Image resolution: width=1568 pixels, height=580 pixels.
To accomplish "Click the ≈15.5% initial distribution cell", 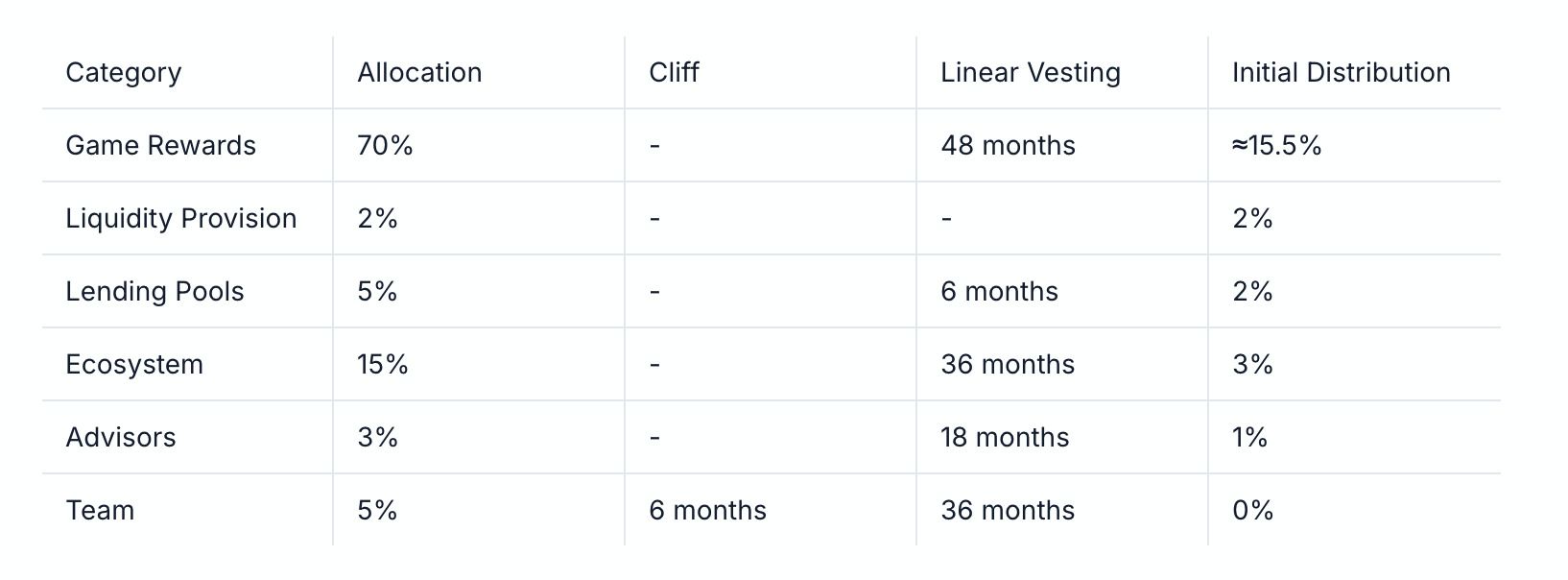I will [1276, 146].
